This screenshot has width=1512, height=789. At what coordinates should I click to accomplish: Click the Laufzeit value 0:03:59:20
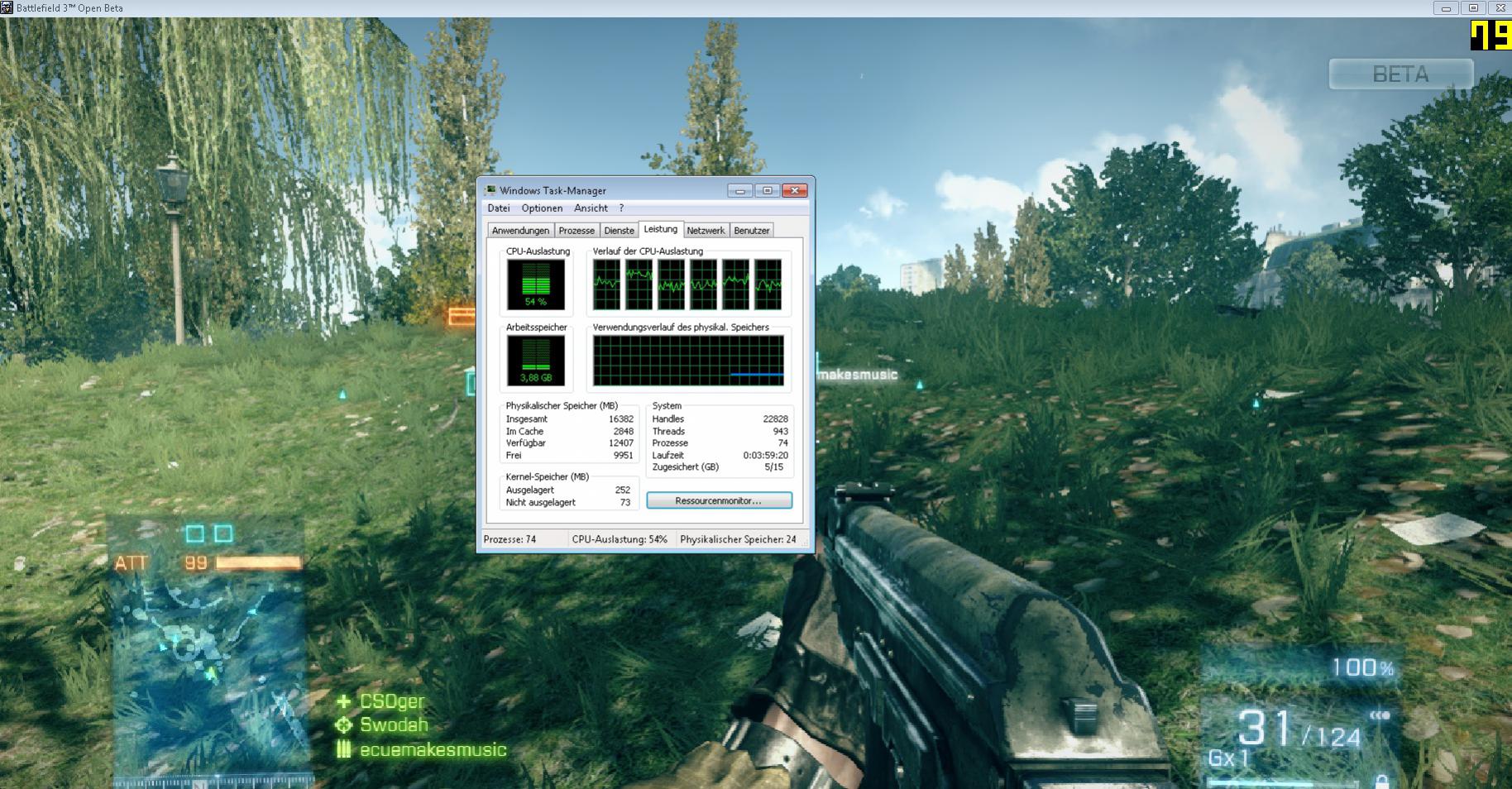(x=765, y=455)
